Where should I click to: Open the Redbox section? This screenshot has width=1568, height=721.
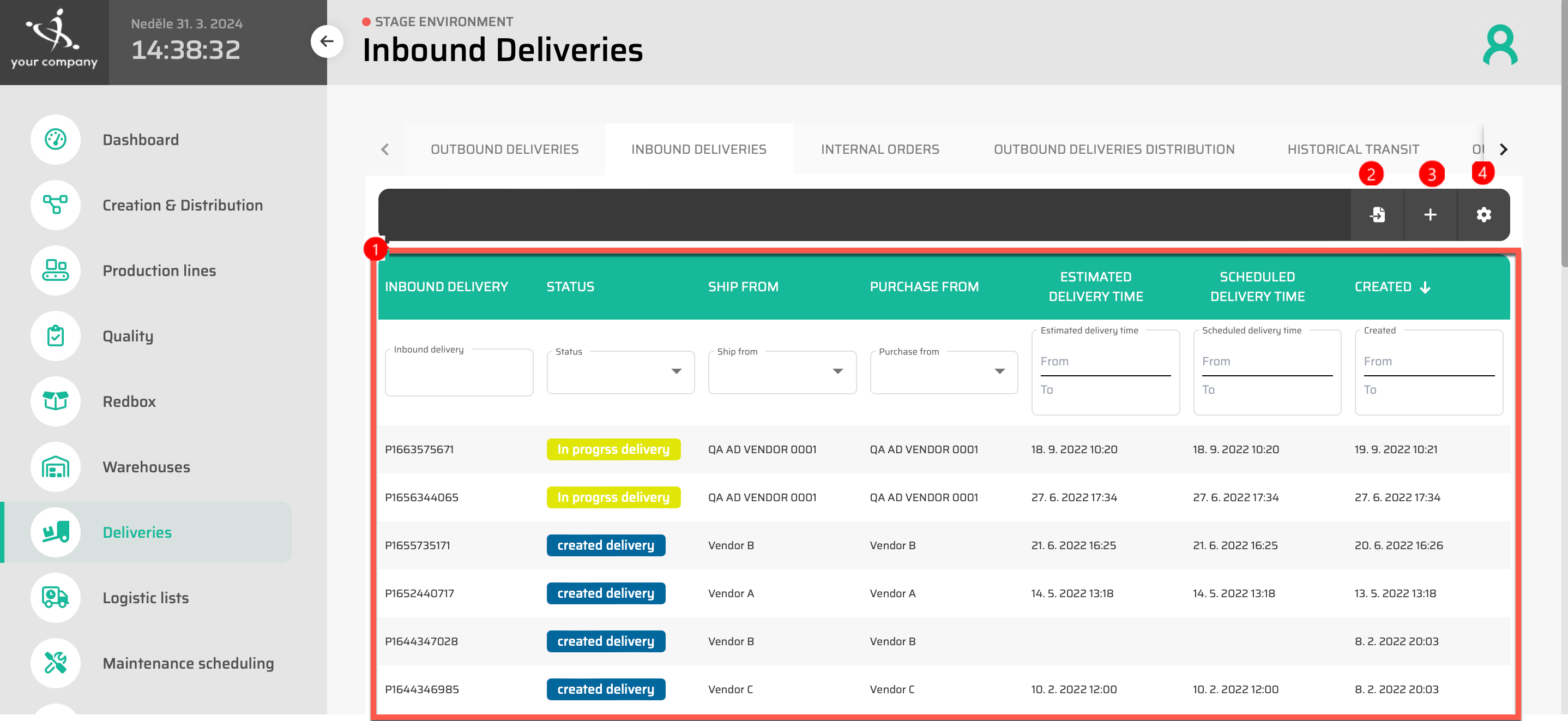click(x=56, y=401)
